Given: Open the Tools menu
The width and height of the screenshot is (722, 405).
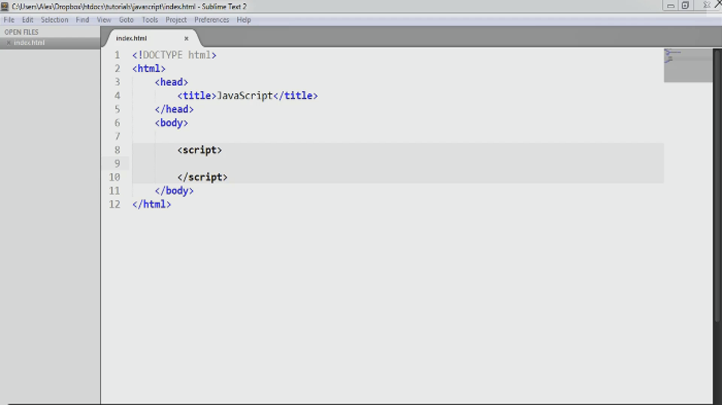Looking at the screenshot, I should coord(150,20).
